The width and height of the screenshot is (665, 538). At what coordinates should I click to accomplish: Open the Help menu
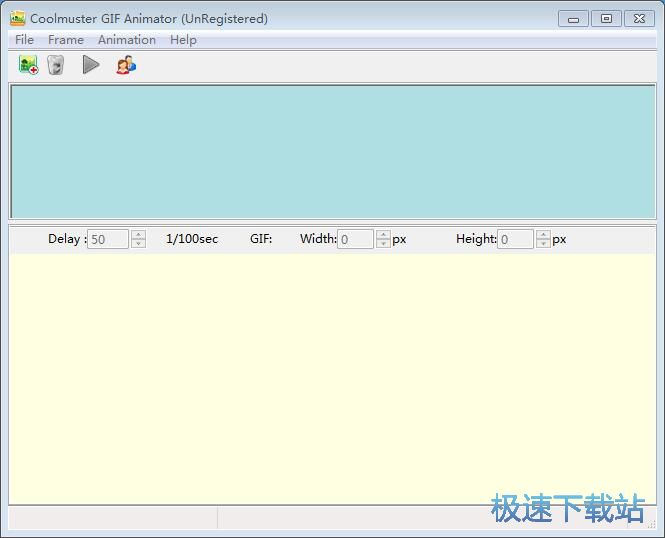coord(183,40)
